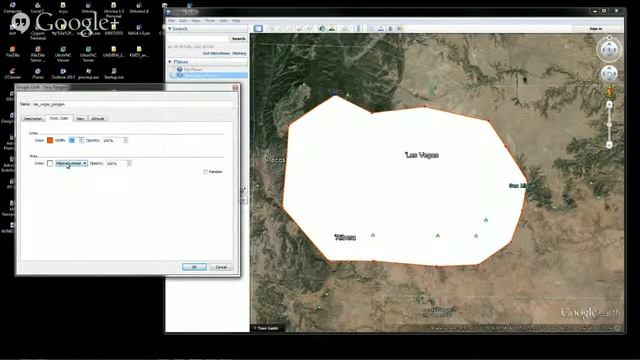Switch to the Style, Color tab
The height and width of the screenshot is (360, 640).
point(59,118)
